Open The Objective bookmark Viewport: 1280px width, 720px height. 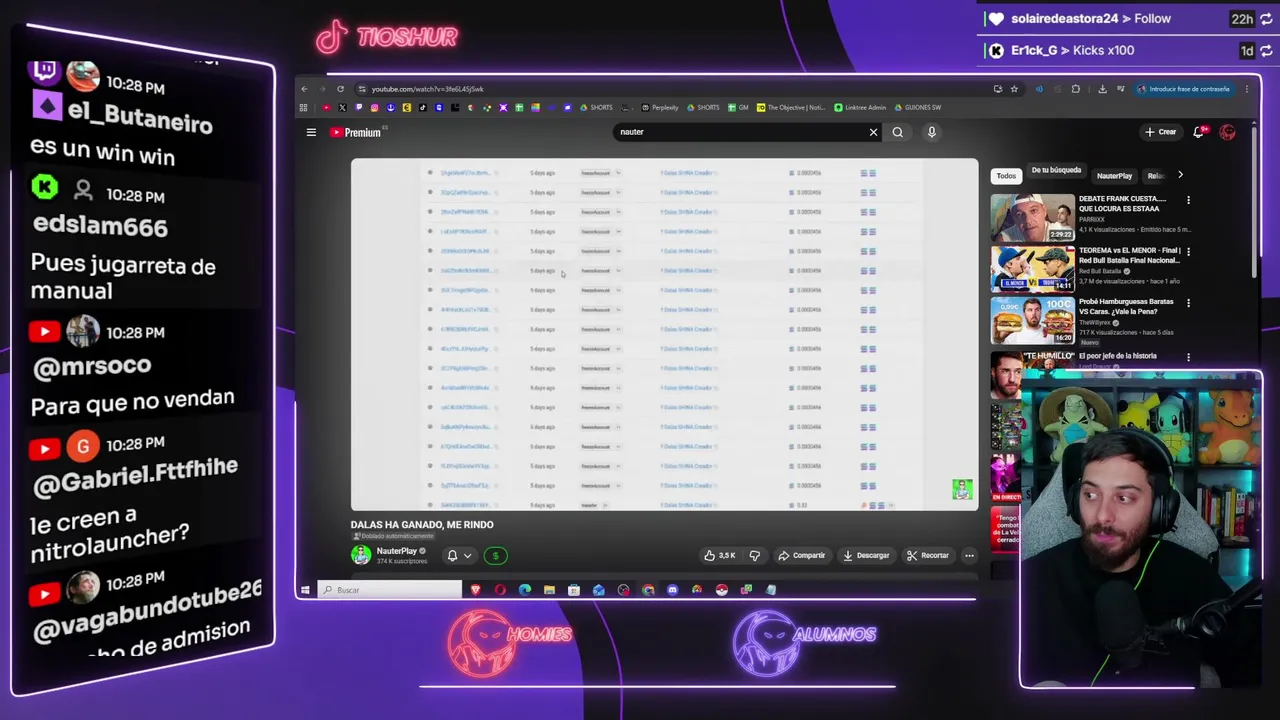(791, 108)
